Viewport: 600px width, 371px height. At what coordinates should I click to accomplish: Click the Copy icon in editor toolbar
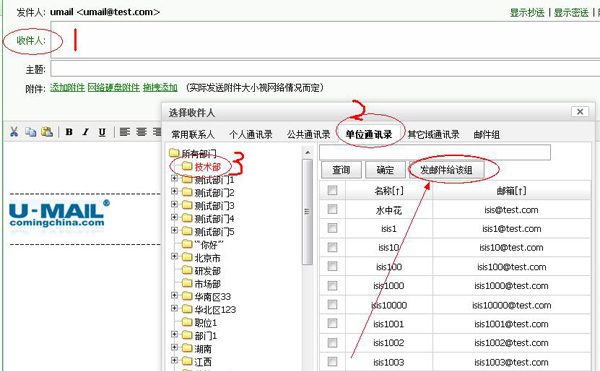click(x=31, y=132)
